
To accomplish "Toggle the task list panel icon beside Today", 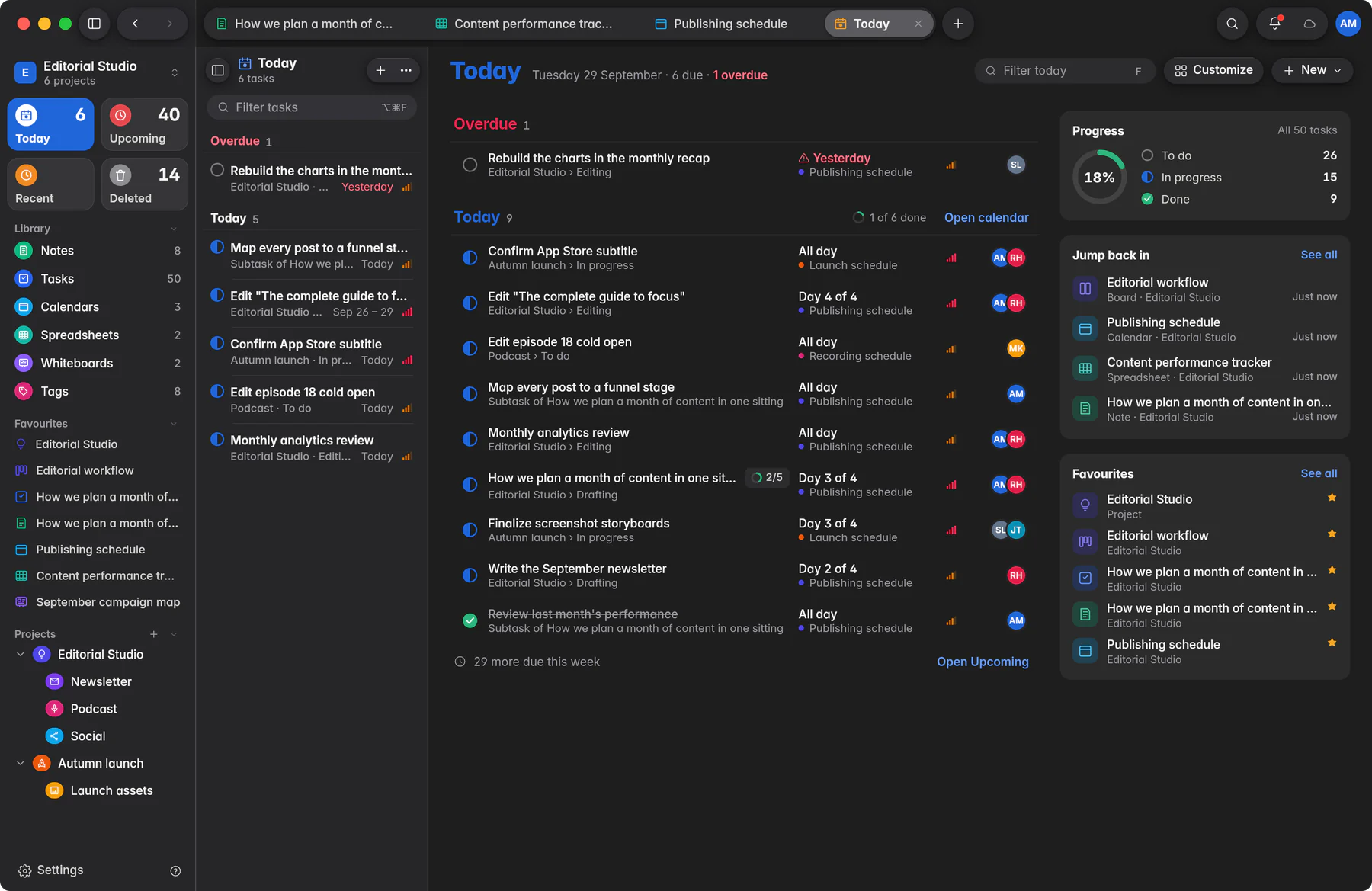I will pyautogui.click(x=218, y=70).
